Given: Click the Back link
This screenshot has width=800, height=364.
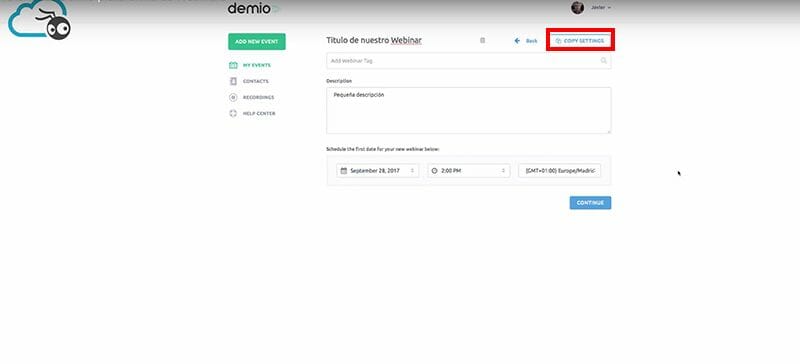Looking at the screenshot, I should point(526,40).
